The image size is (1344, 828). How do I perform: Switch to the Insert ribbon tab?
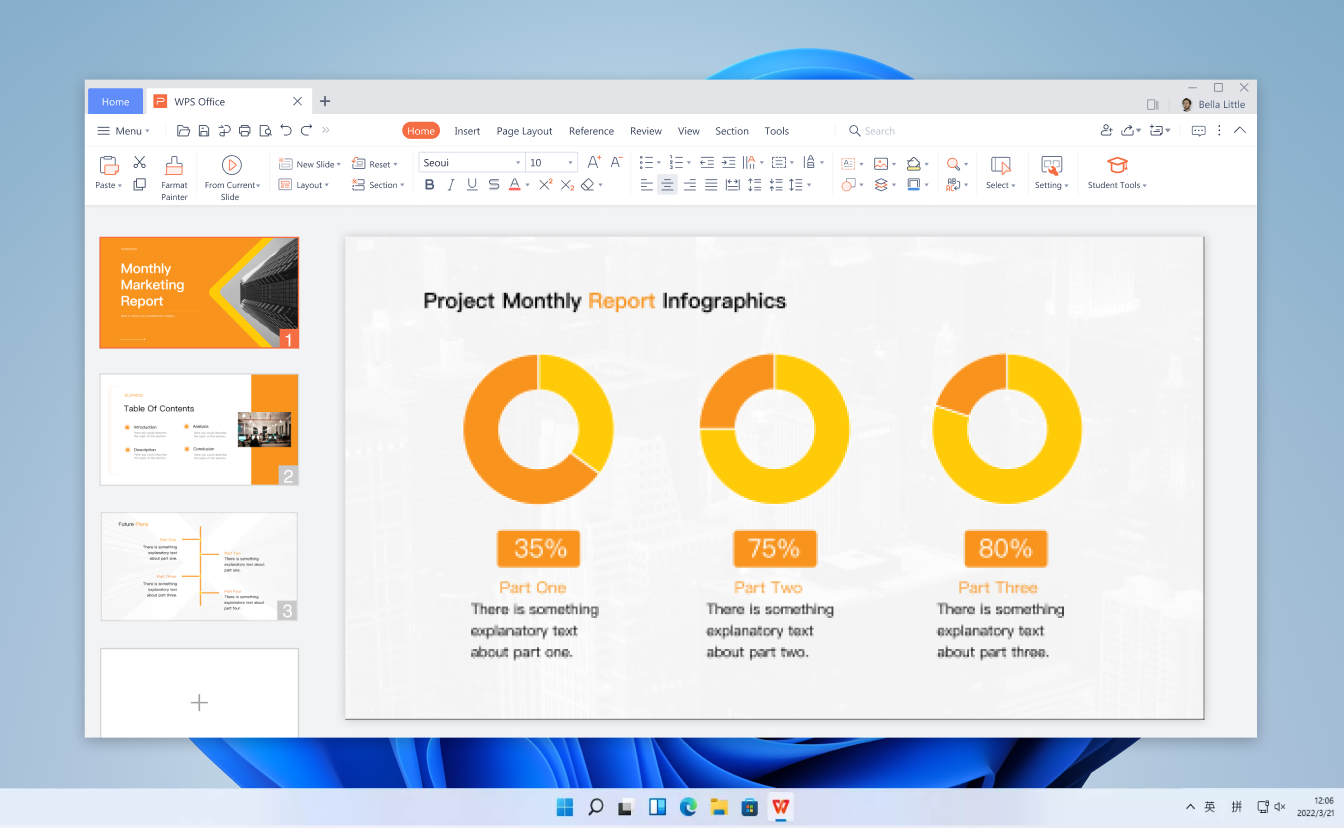click(x=467, y=131)
